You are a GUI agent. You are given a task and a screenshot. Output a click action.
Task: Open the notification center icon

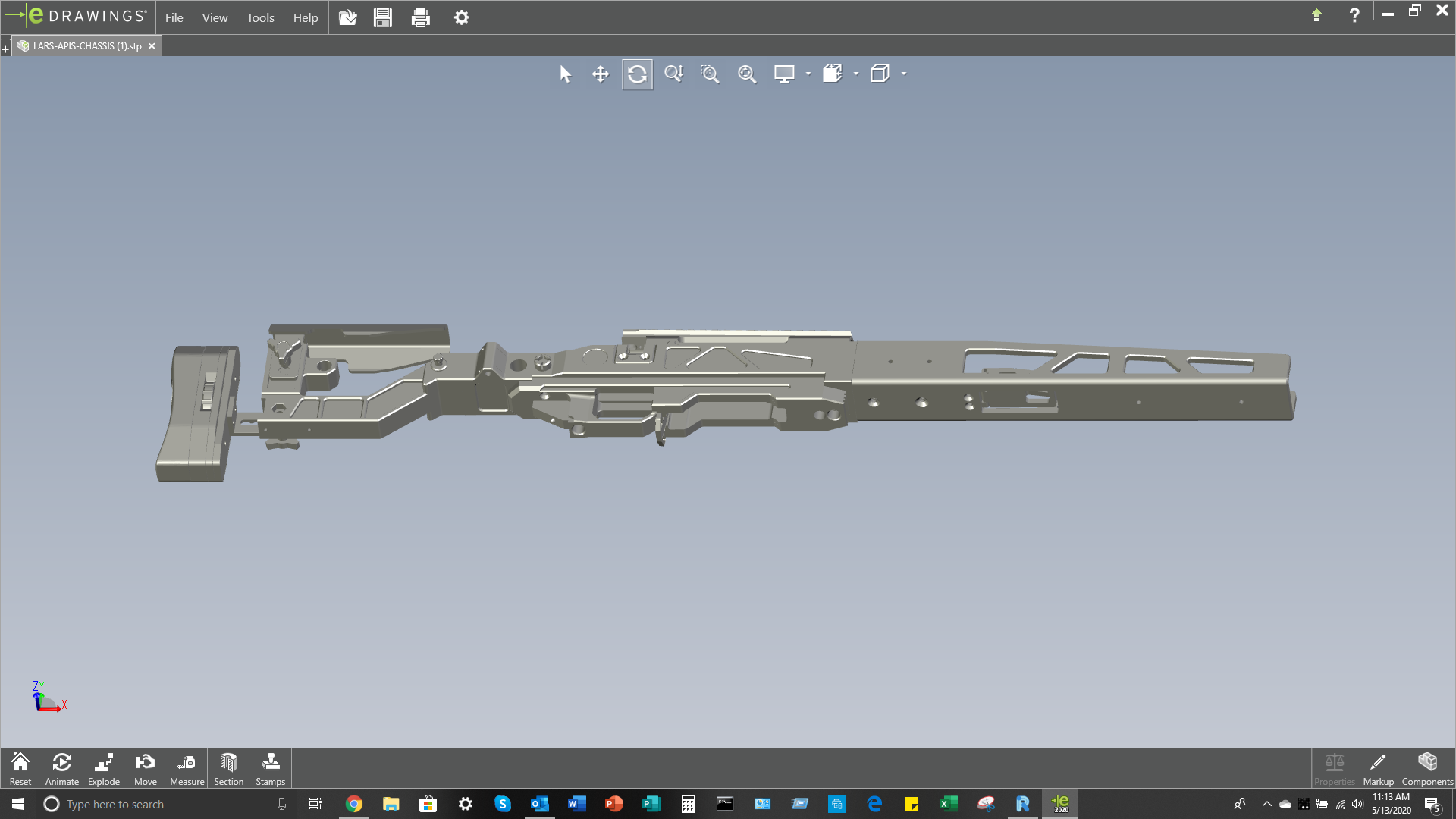click(x=1432, y=804)
